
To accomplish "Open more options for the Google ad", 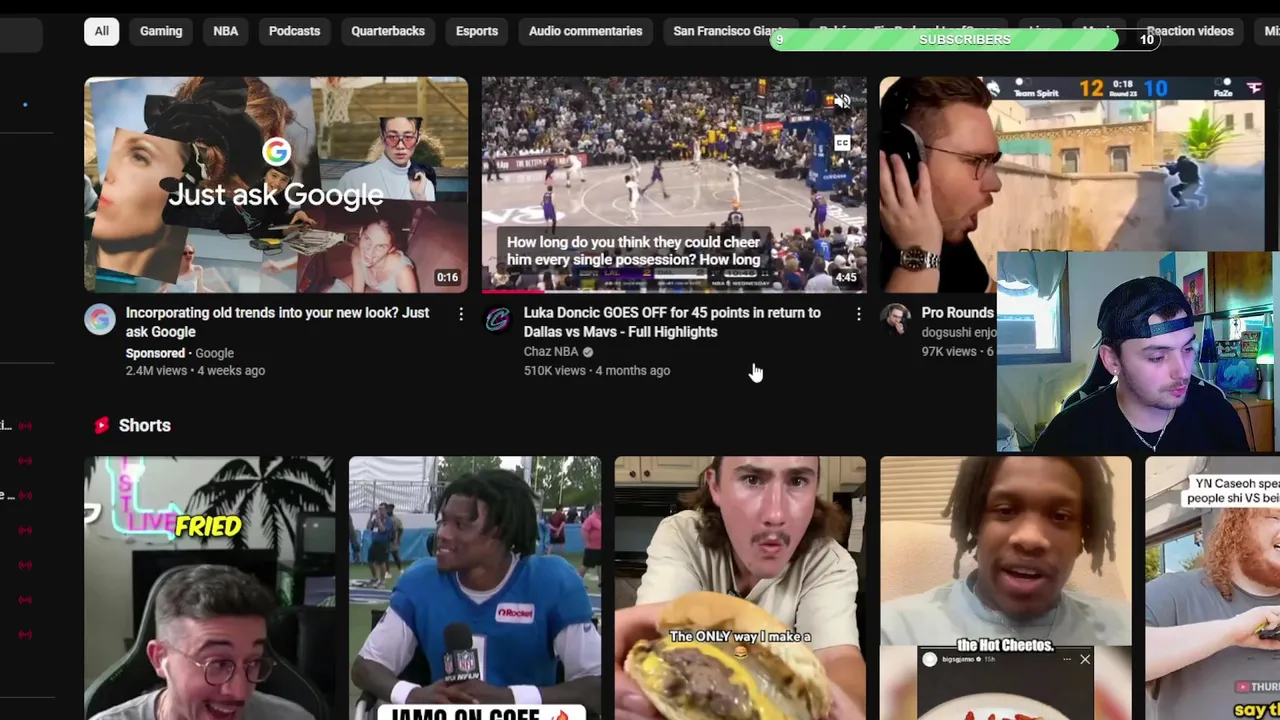I will (460, 314).
